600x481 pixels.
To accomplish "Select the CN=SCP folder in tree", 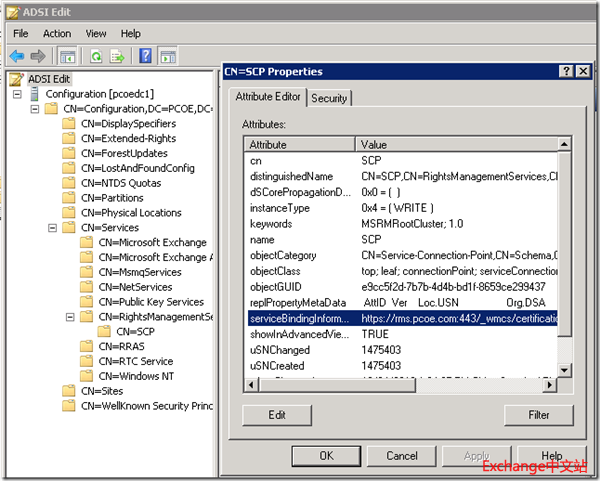I will pos(135,331).
